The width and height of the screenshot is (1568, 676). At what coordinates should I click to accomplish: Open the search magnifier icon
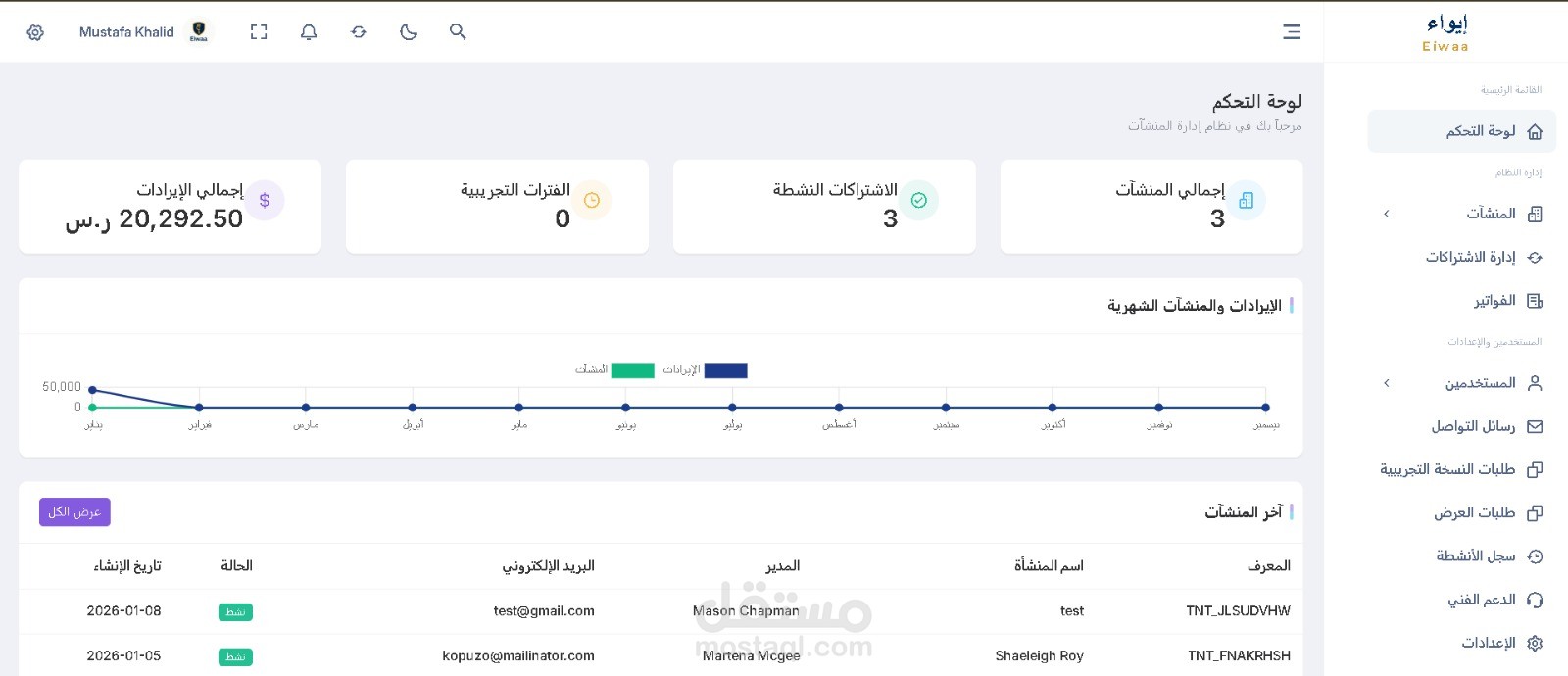coord(458,32)
